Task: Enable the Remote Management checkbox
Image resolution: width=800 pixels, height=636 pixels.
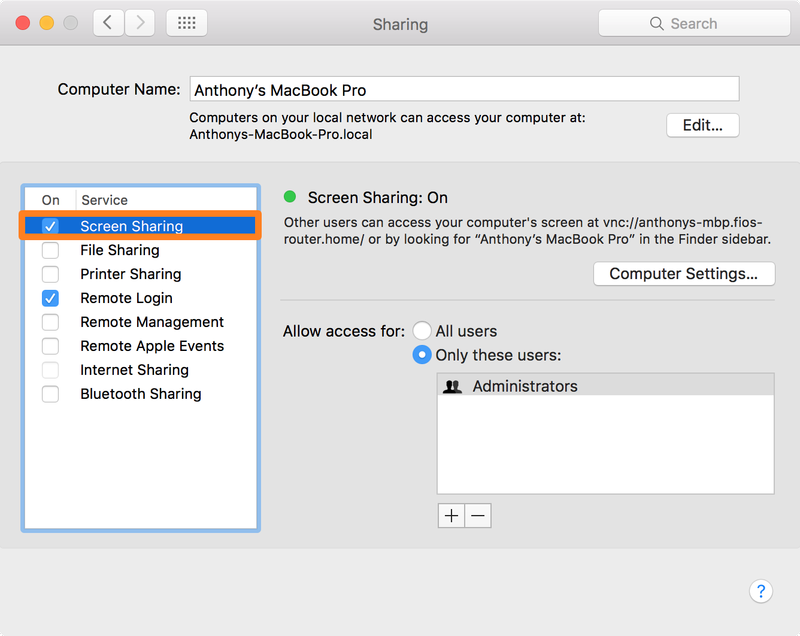Action: (x=50, y=322)
